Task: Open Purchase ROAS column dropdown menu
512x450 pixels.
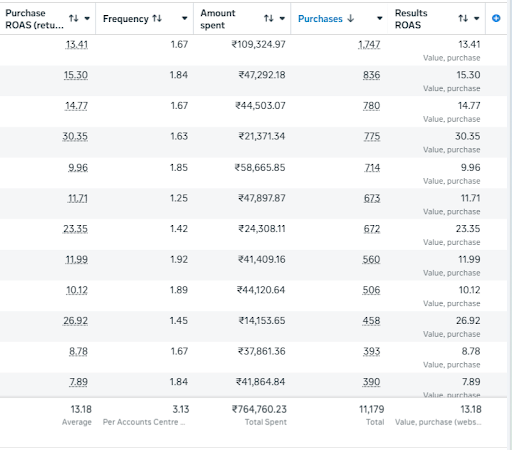Action: [87, 18]
